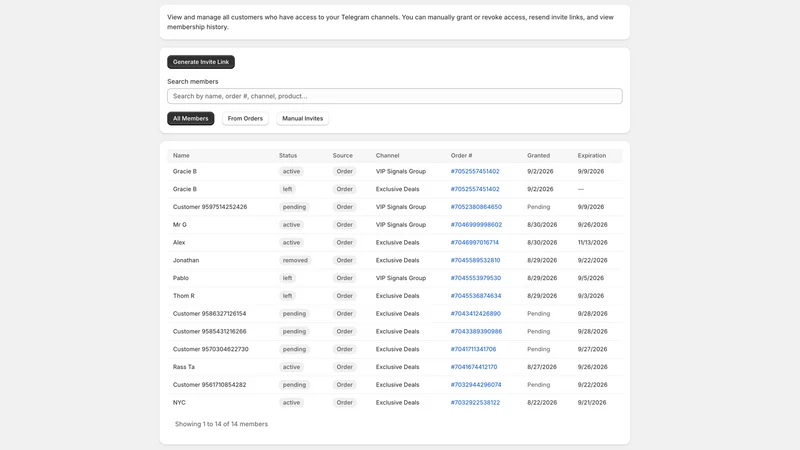Select the Customer 9585431216266 name cell
The height and width of the screenshot is (450, 800).
(209, 332)
